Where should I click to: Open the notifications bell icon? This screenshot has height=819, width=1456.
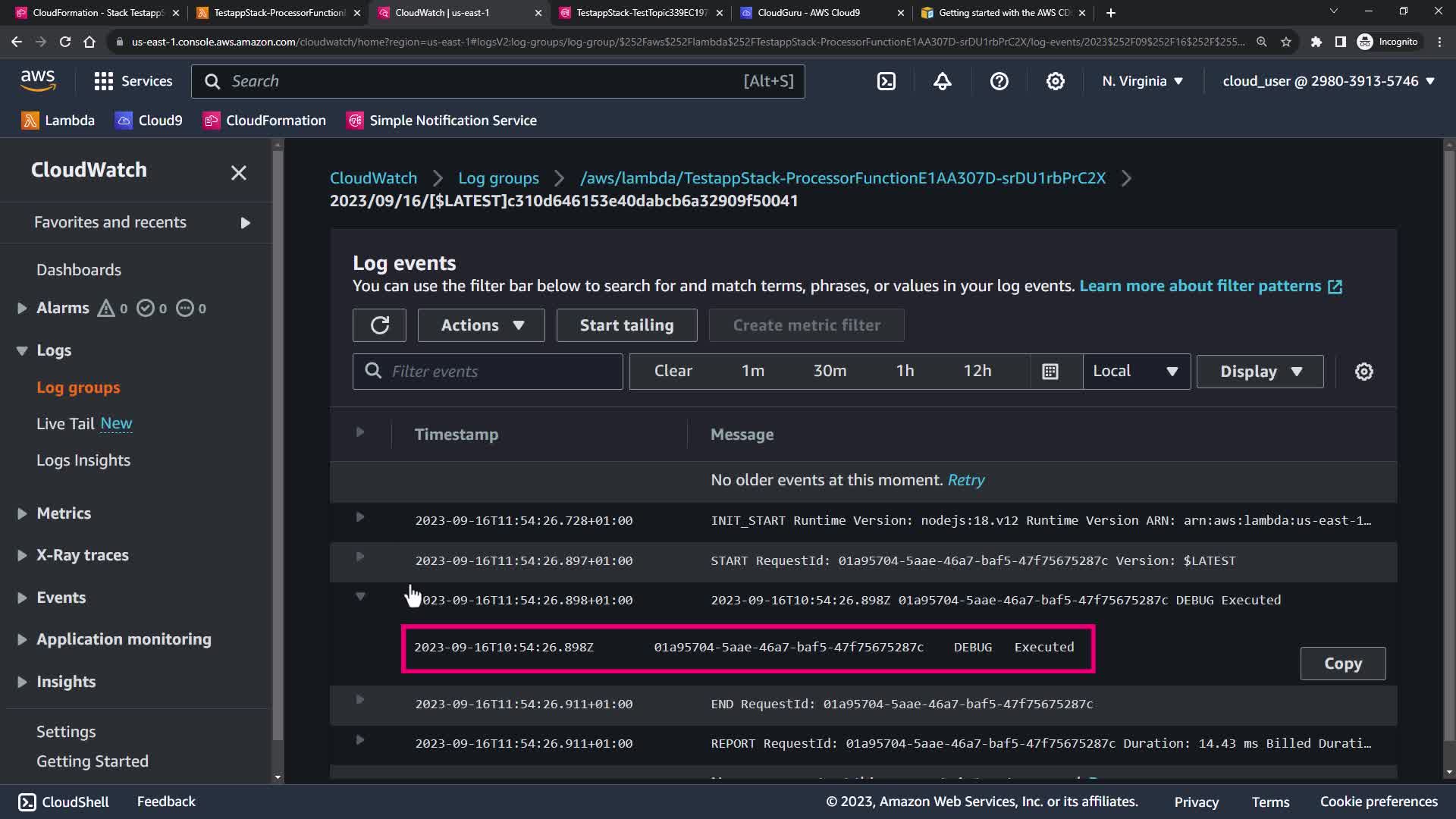click(x=943, y=81)
